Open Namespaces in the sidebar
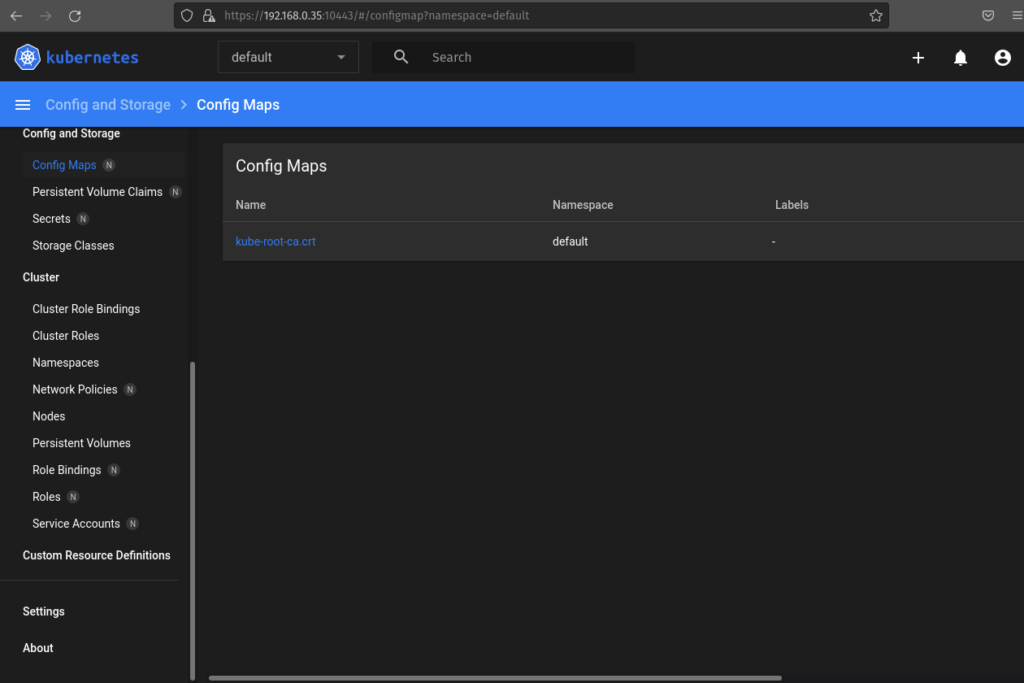Screen dimensions: 1024x683 pos(65,362)
